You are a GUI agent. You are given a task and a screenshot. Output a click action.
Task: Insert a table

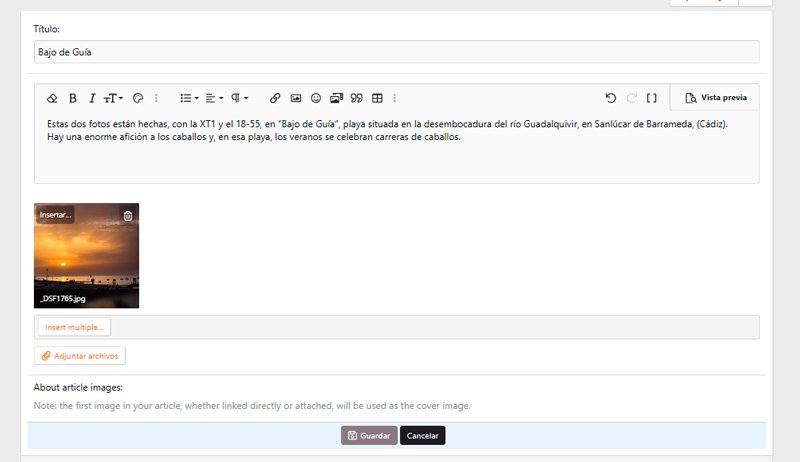(378, 98)
